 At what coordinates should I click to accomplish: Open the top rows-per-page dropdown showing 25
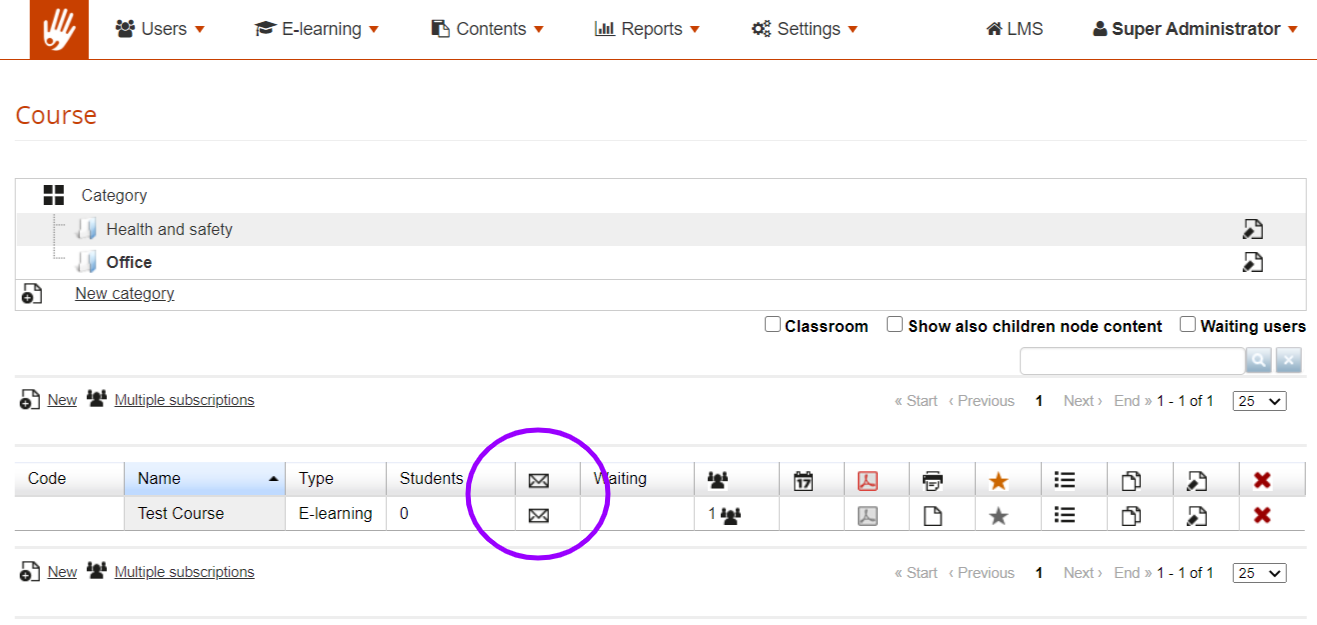(x=1259, y=401)
